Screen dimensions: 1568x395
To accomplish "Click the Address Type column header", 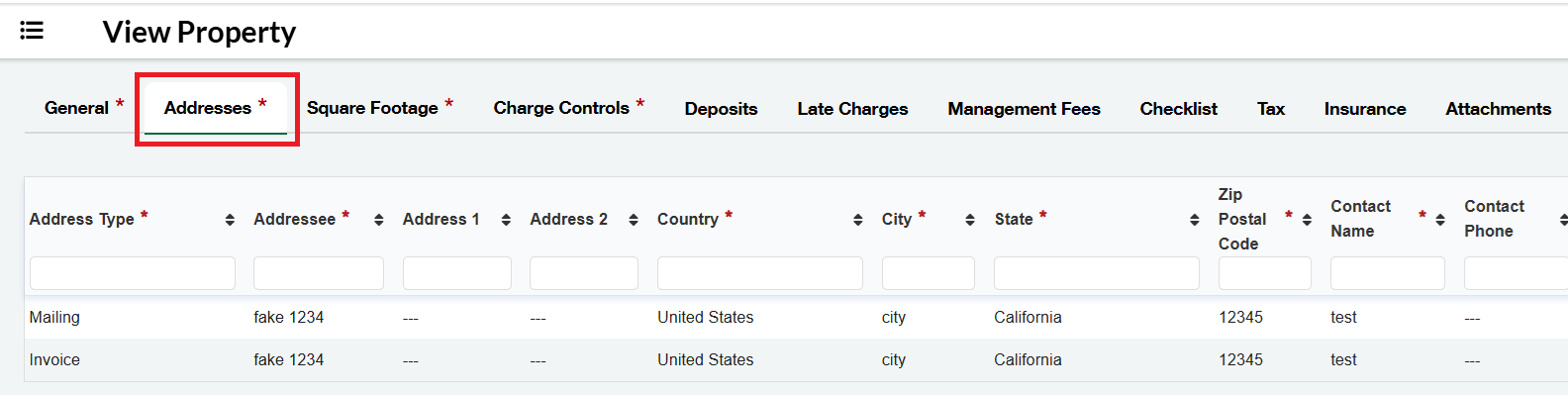I will [x=81, y=219].
